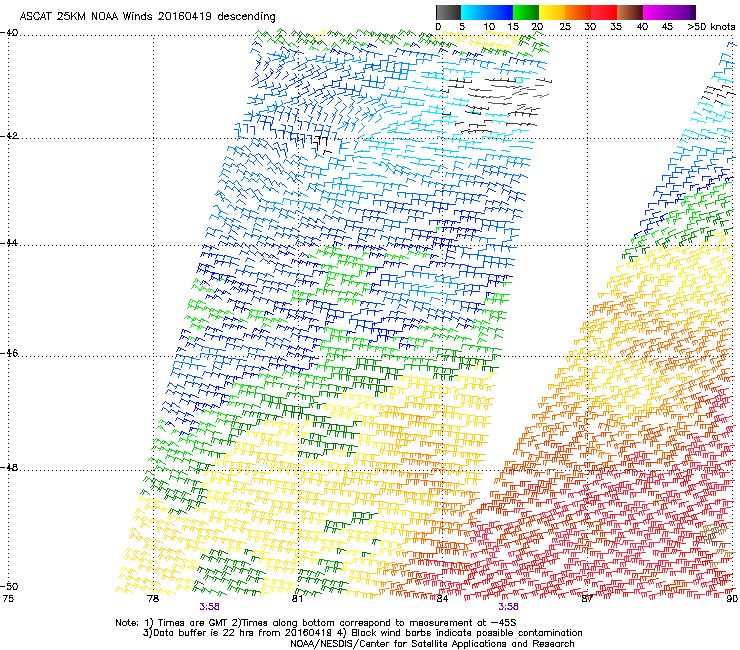Click the purple '3:58' time near longitude 85
The width and height of the screenshot is (740, 650).
[x=508, y=607]
